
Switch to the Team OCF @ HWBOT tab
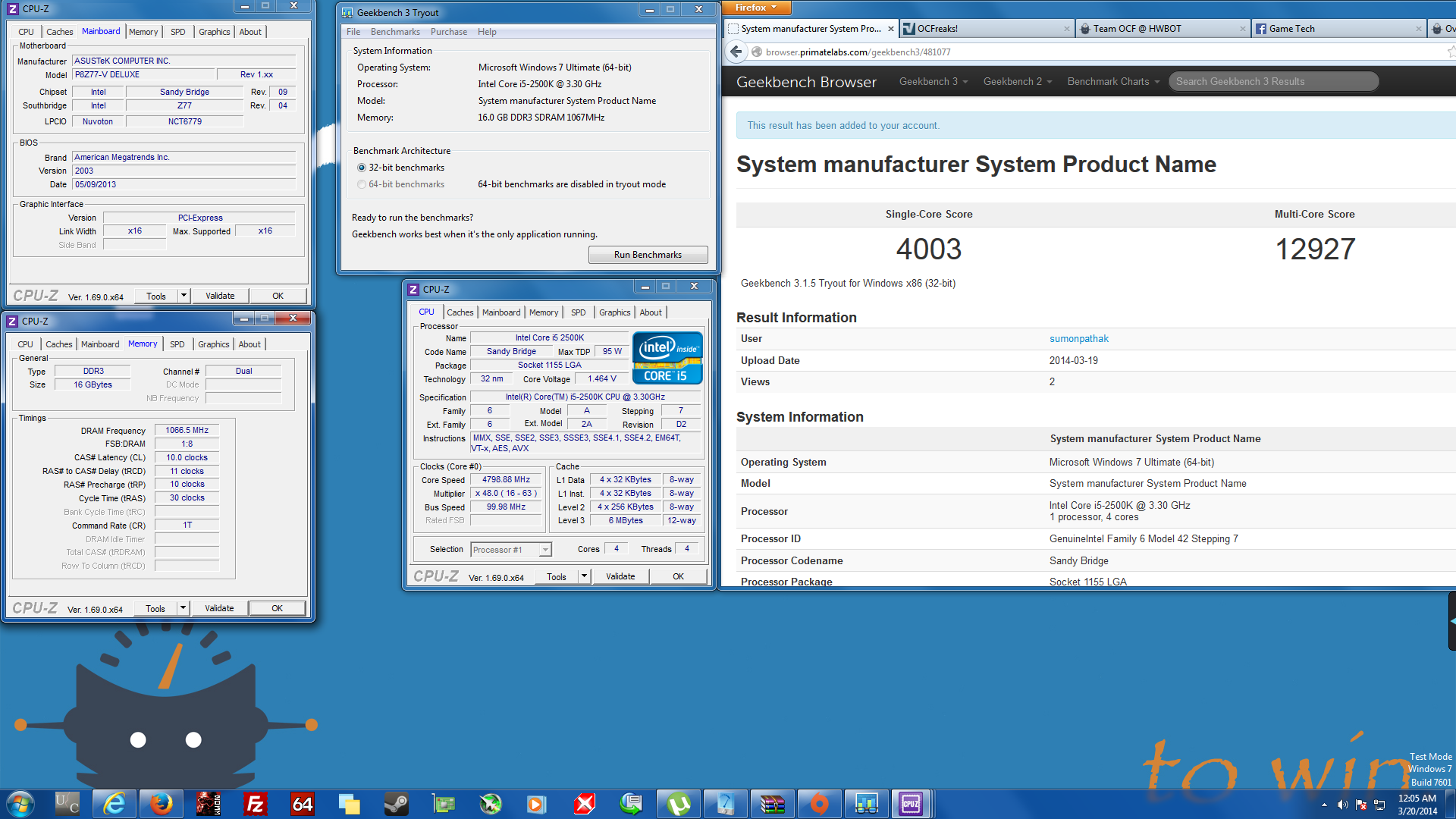click(x=1137, y=29)
